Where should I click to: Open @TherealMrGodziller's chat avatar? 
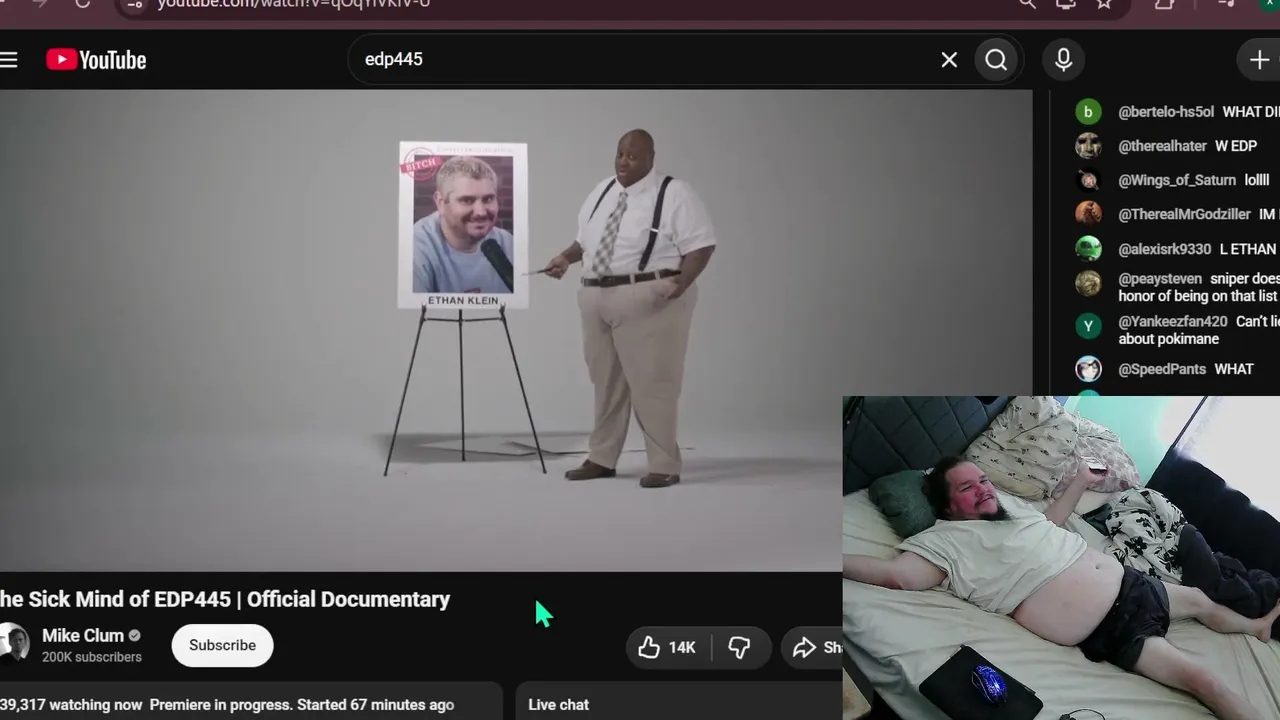(1088, 214)
